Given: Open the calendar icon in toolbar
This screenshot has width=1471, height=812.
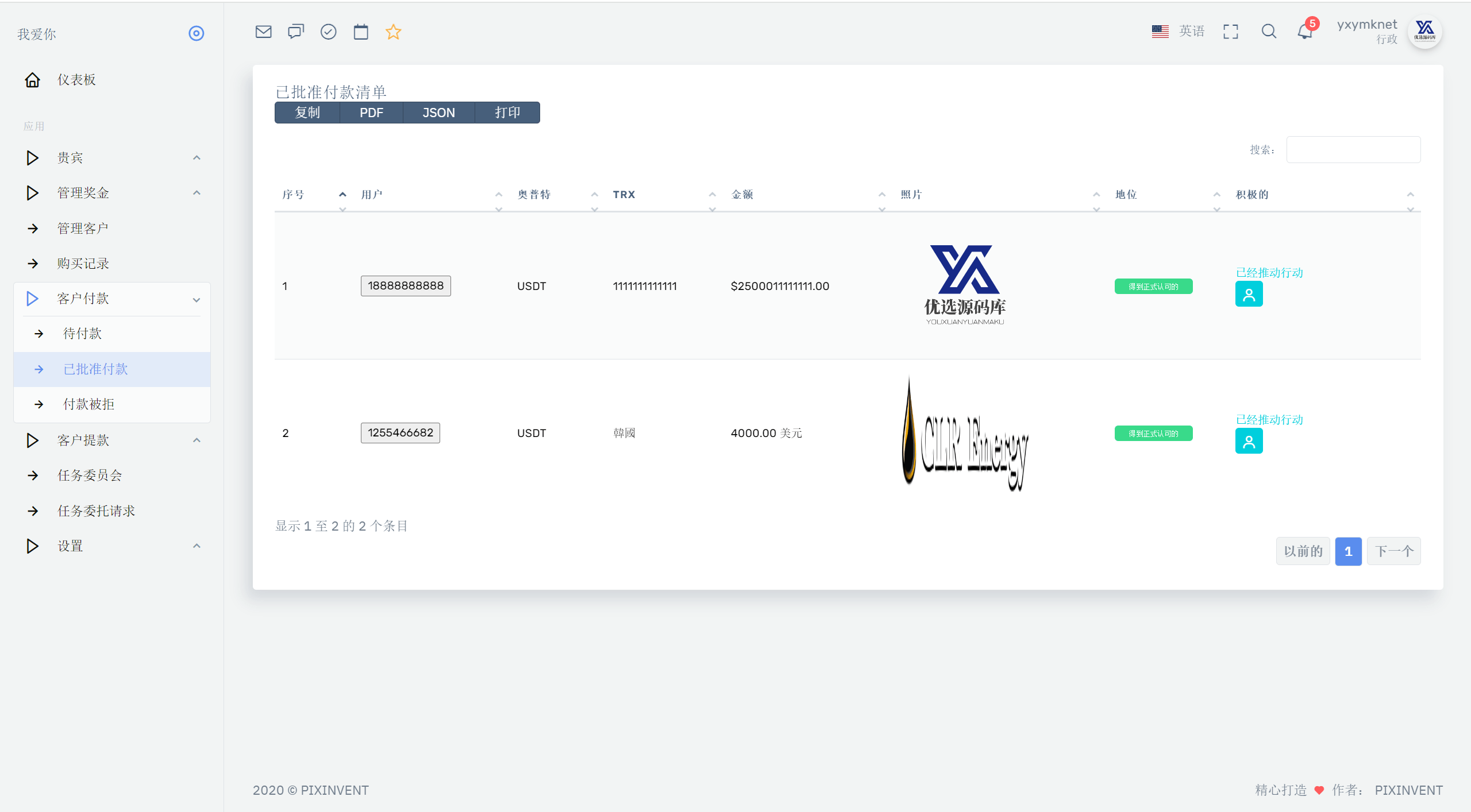Looking at the screenshot, I should (x=361, y=32).
